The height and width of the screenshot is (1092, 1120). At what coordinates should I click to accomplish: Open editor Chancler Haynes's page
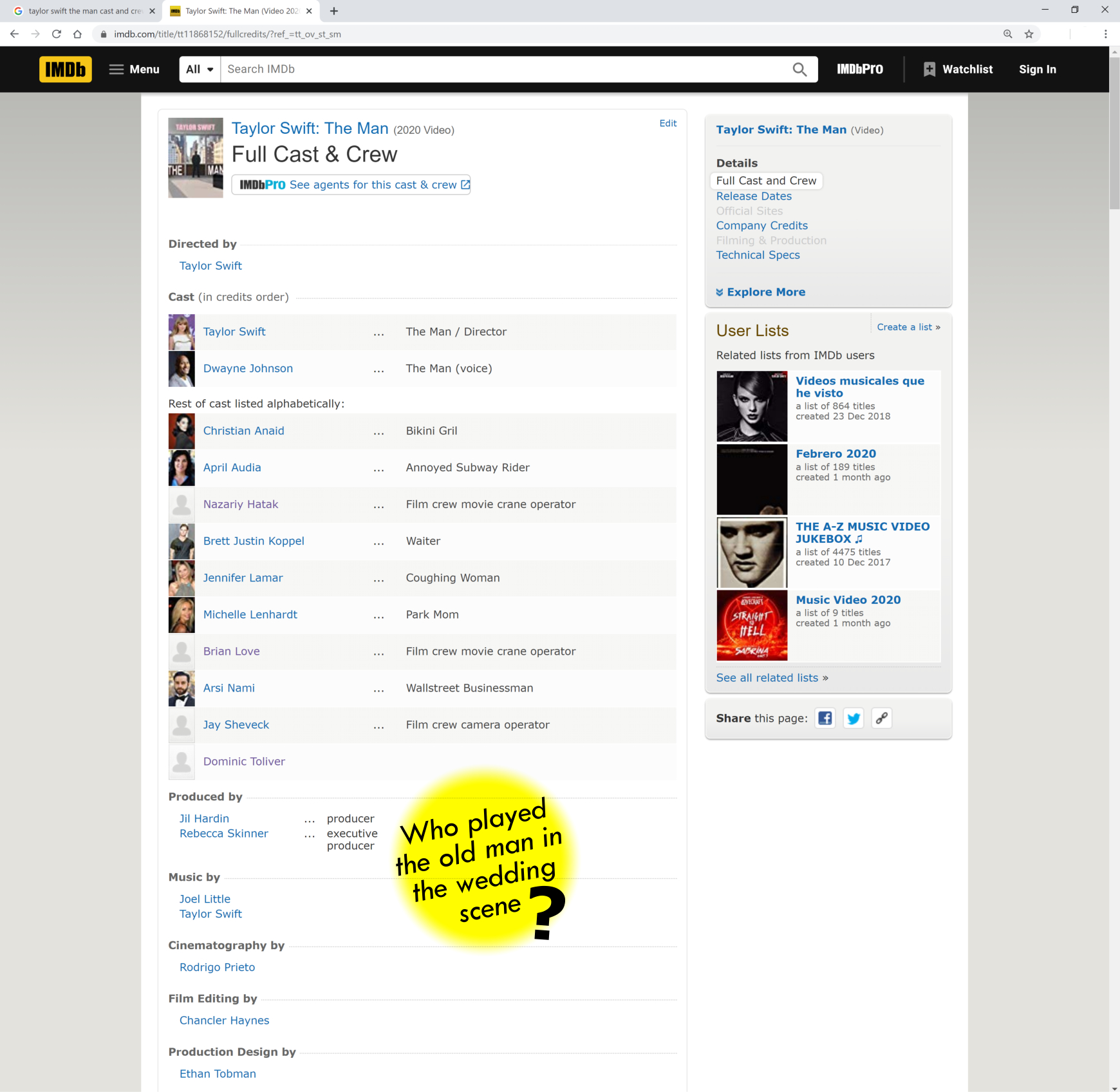coord(224,1021)
